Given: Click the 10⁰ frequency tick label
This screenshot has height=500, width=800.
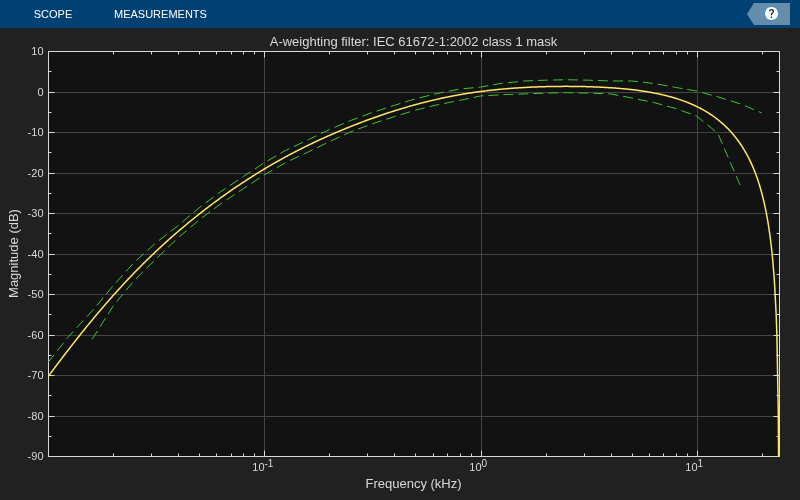Looking at the screenshot, I should coord(477,466).
